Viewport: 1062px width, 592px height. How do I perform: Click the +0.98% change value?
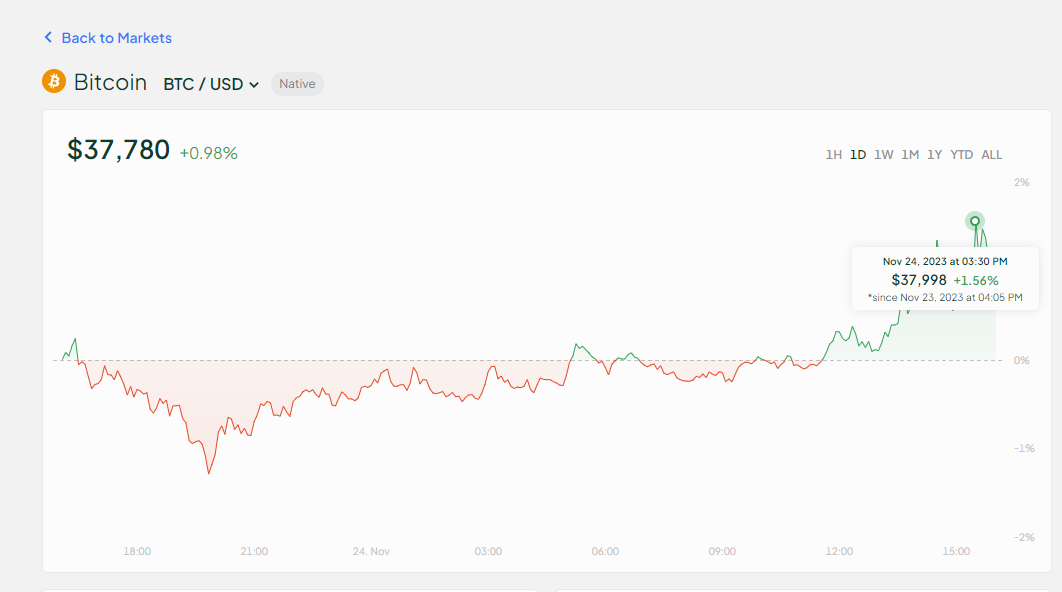coord(209,154)
